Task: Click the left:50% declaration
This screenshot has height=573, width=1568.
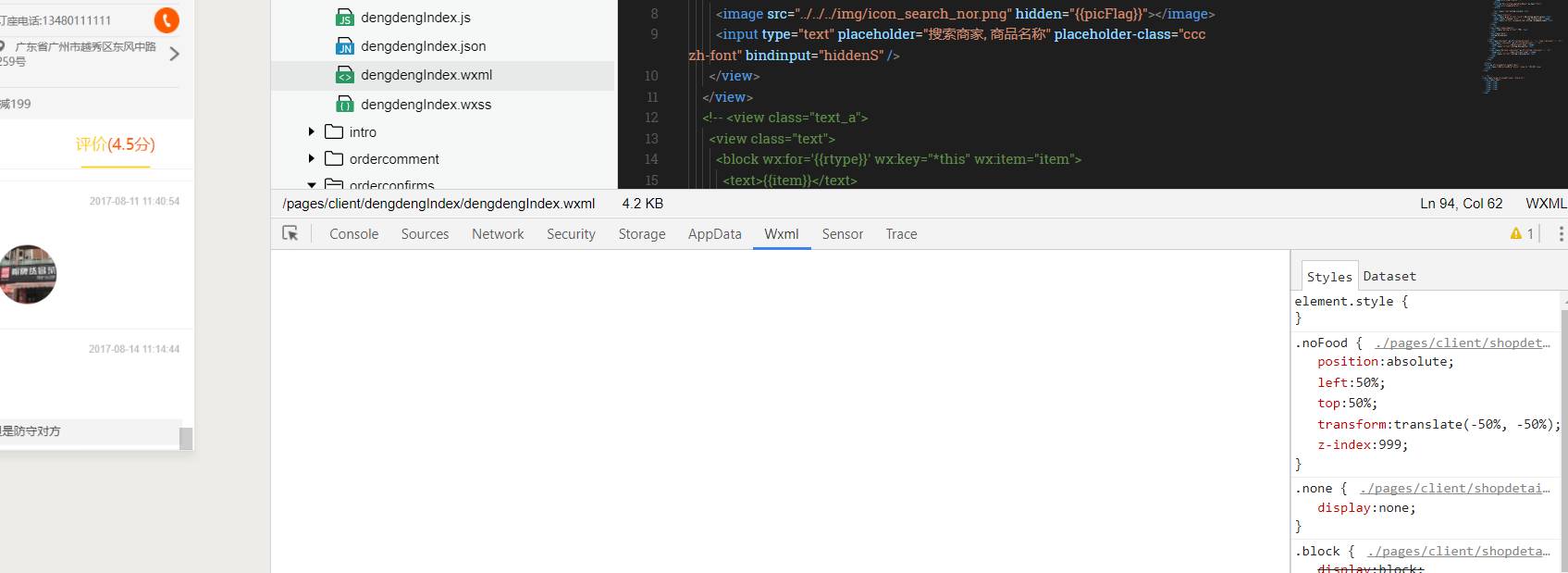Action: [x=1352, y=382]
